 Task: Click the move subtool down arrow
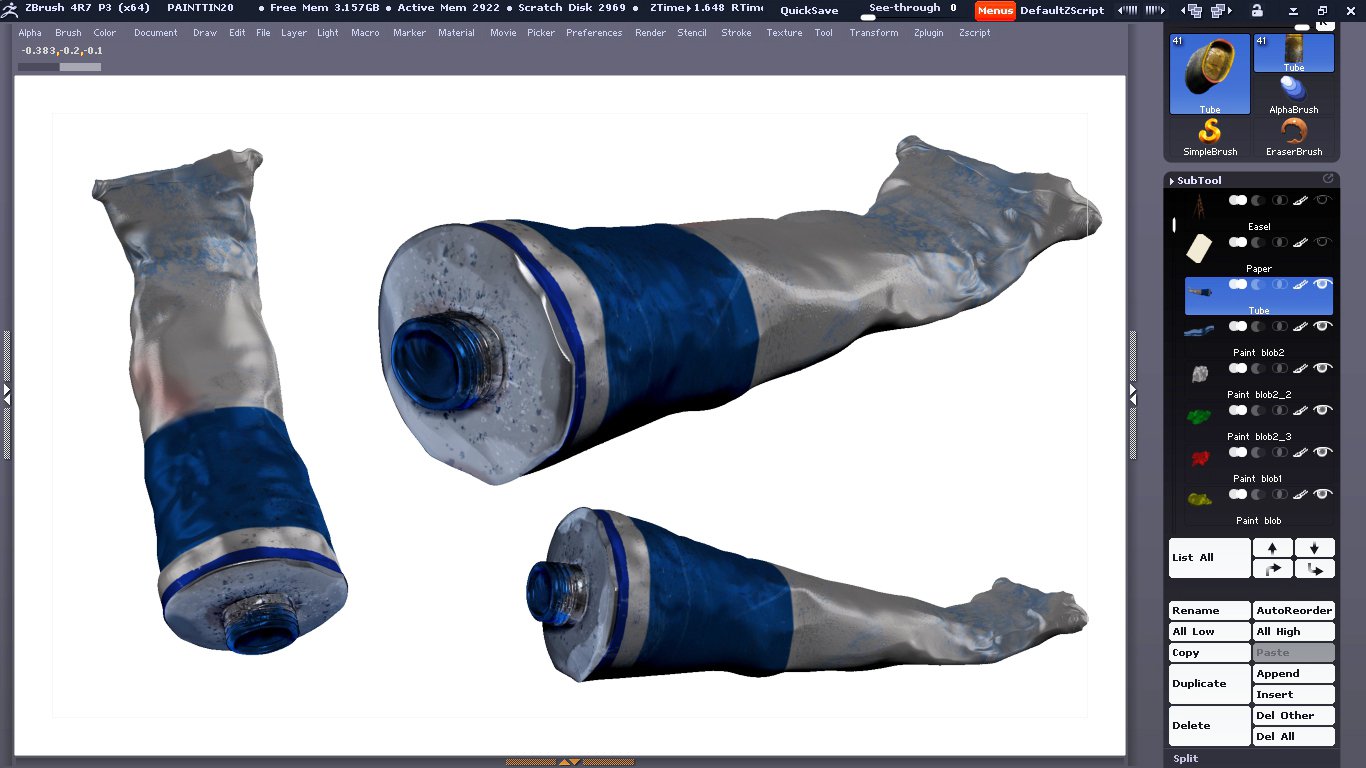(x=1314, y=548)
